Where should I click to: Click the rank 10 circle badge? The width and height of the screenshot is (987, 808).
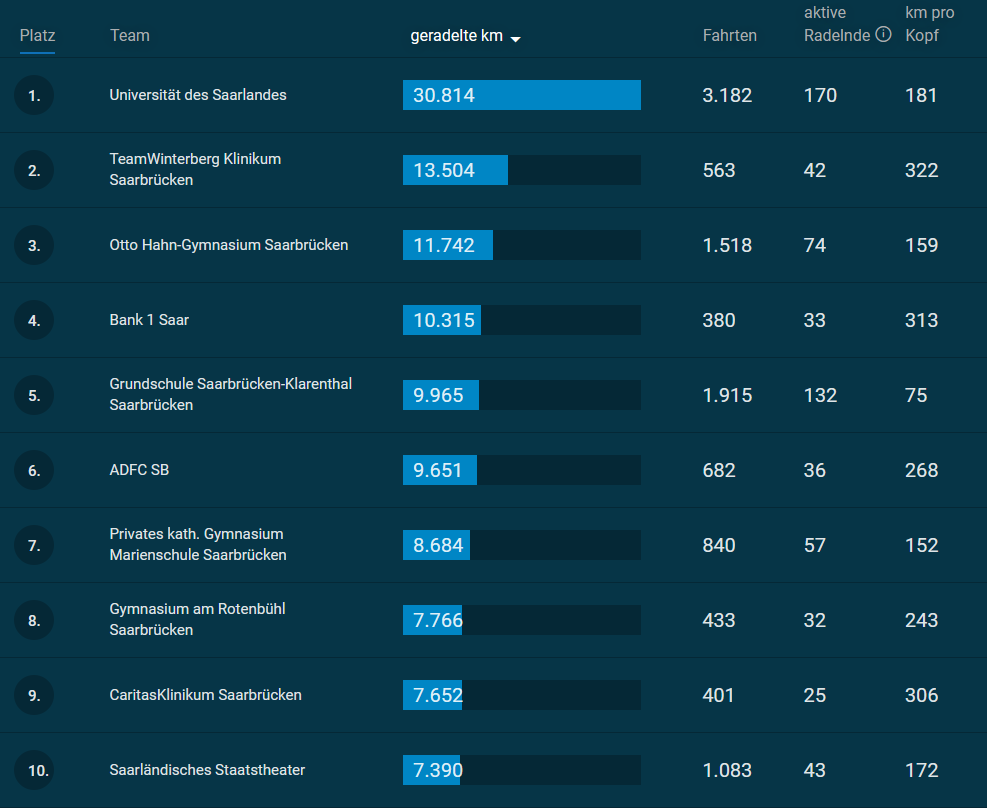coord(34,771)
